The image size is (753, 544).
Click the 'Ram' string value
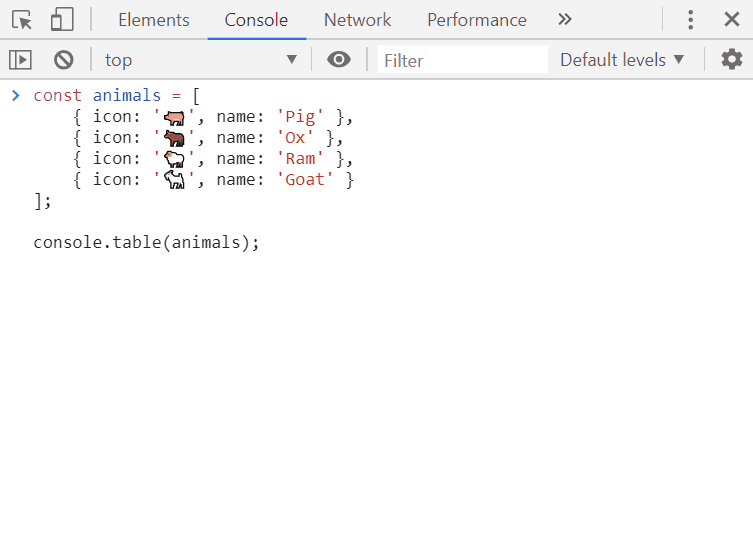[x=300, y=158]
